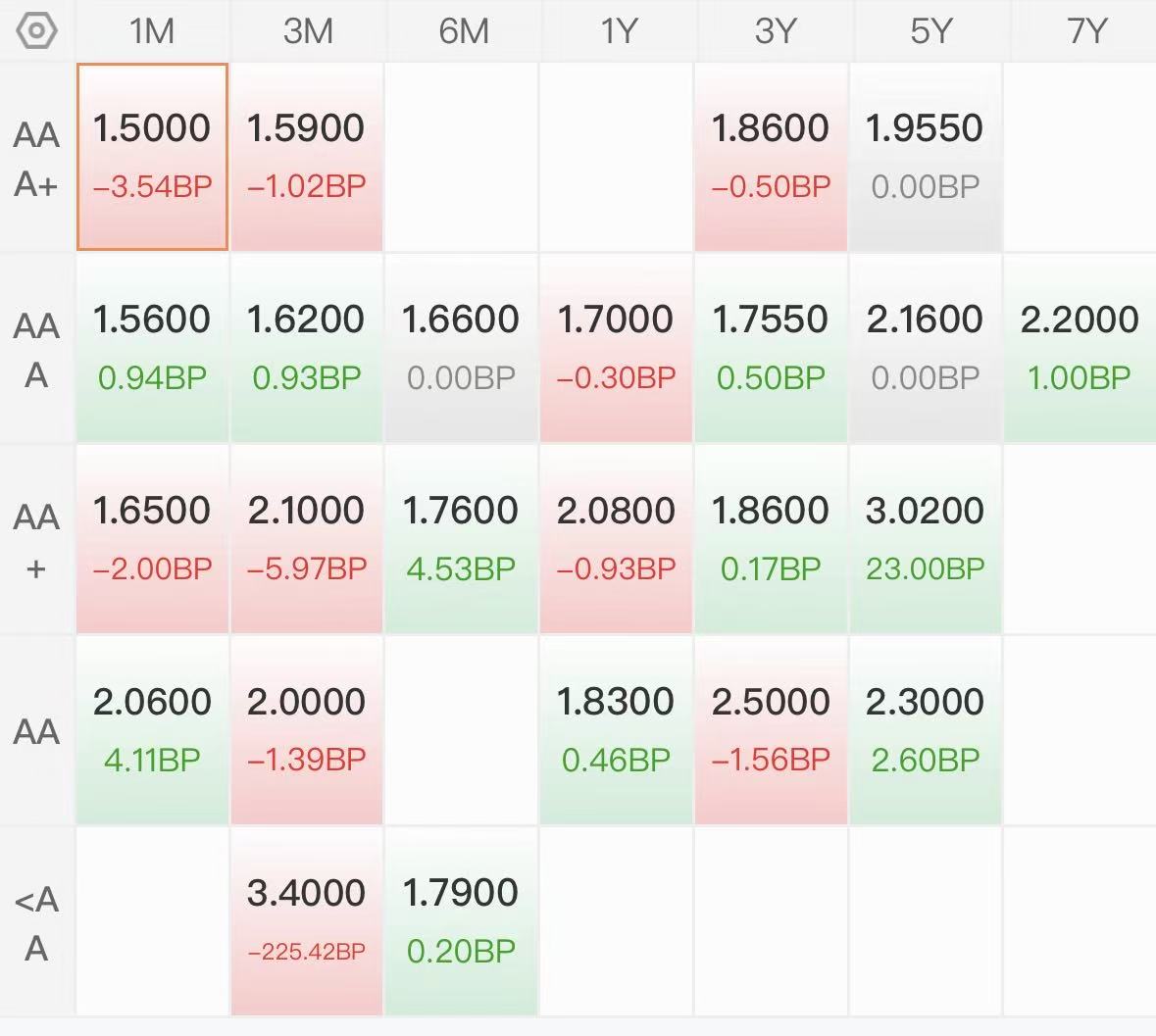Open <AA 6M cell showing 1.7900
The width and height of the screenshot is (1156, 1036).
462,921
